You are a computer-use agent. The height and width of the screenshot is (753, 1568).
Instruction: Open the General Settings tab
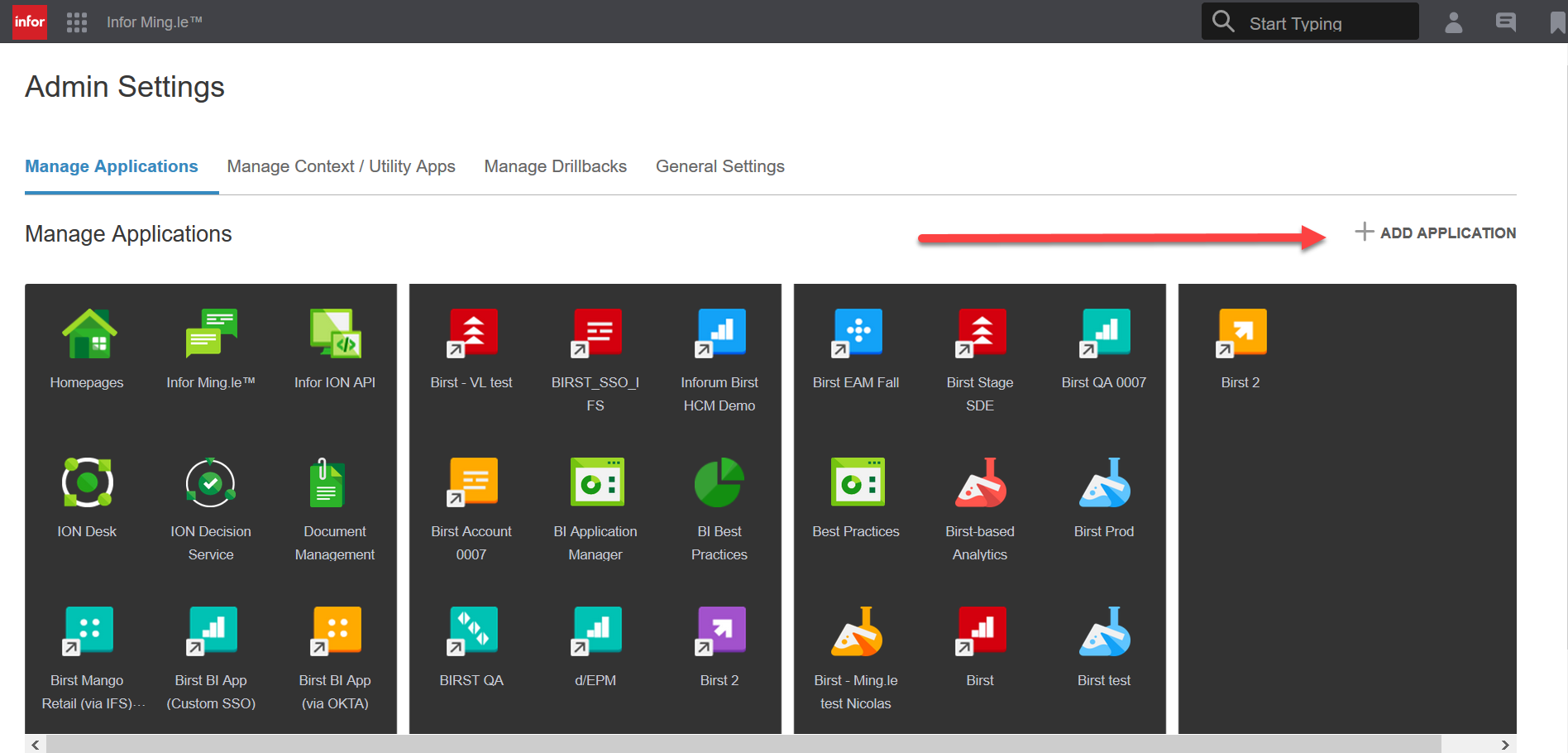pos(720,166)
